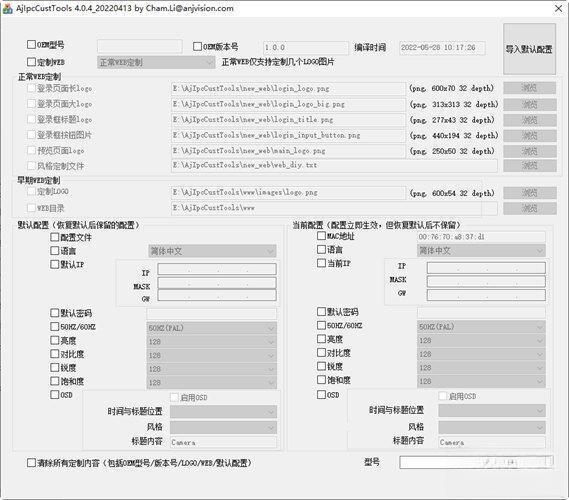Enable the OEM型号 checkbox

31,45
